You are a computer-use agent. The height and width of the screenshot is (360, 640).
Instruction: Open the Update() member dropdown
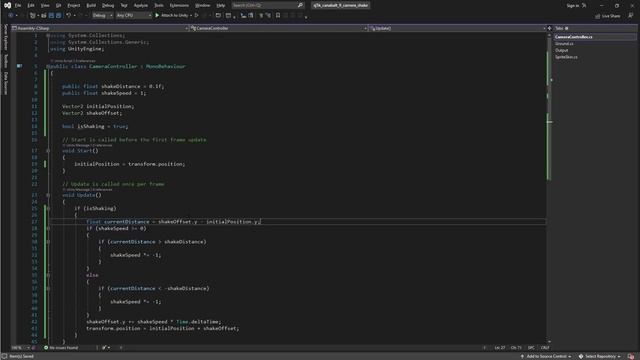[x=458, y=28]
